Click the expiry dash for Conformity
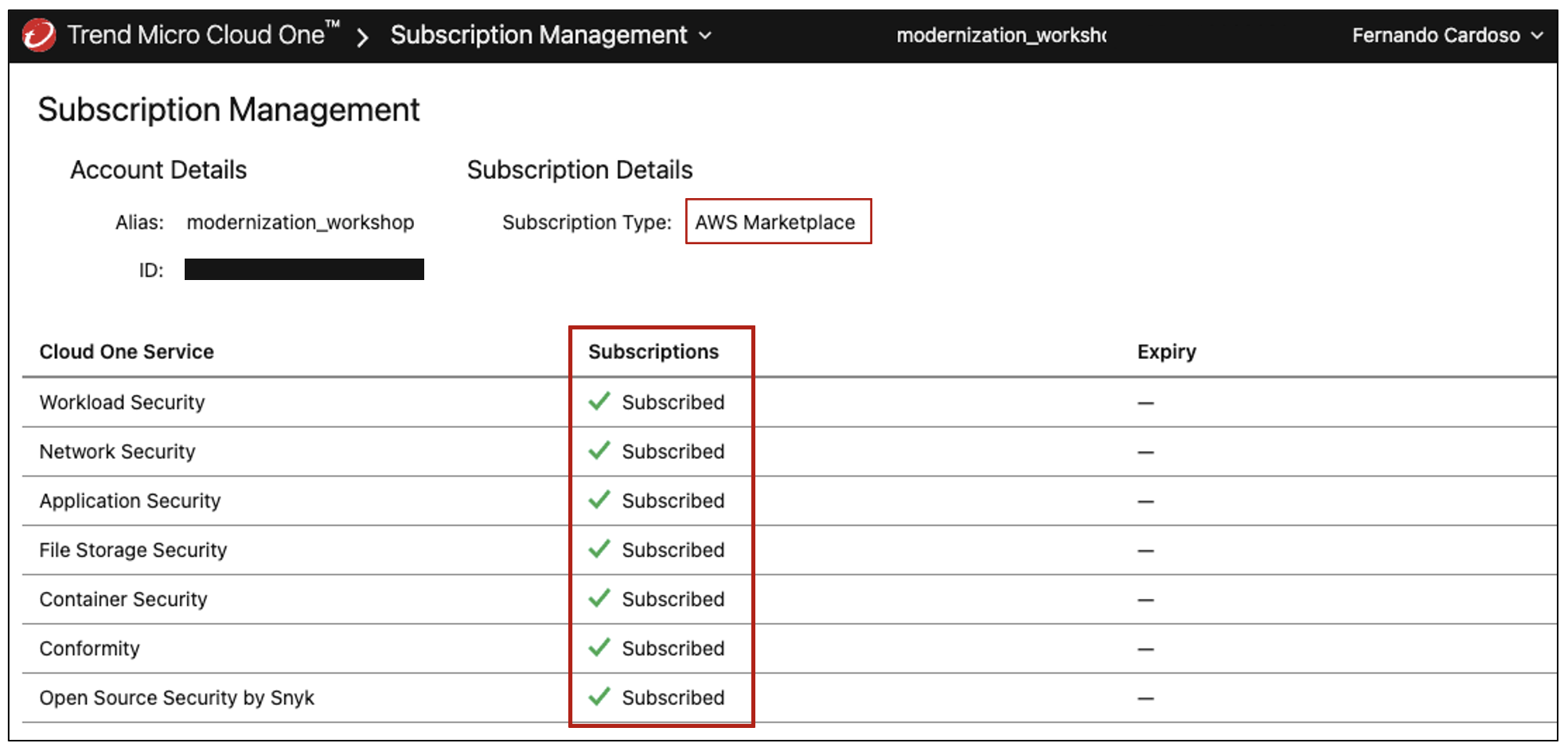This screenshot has height=751, width=1568. point(1145,650)
